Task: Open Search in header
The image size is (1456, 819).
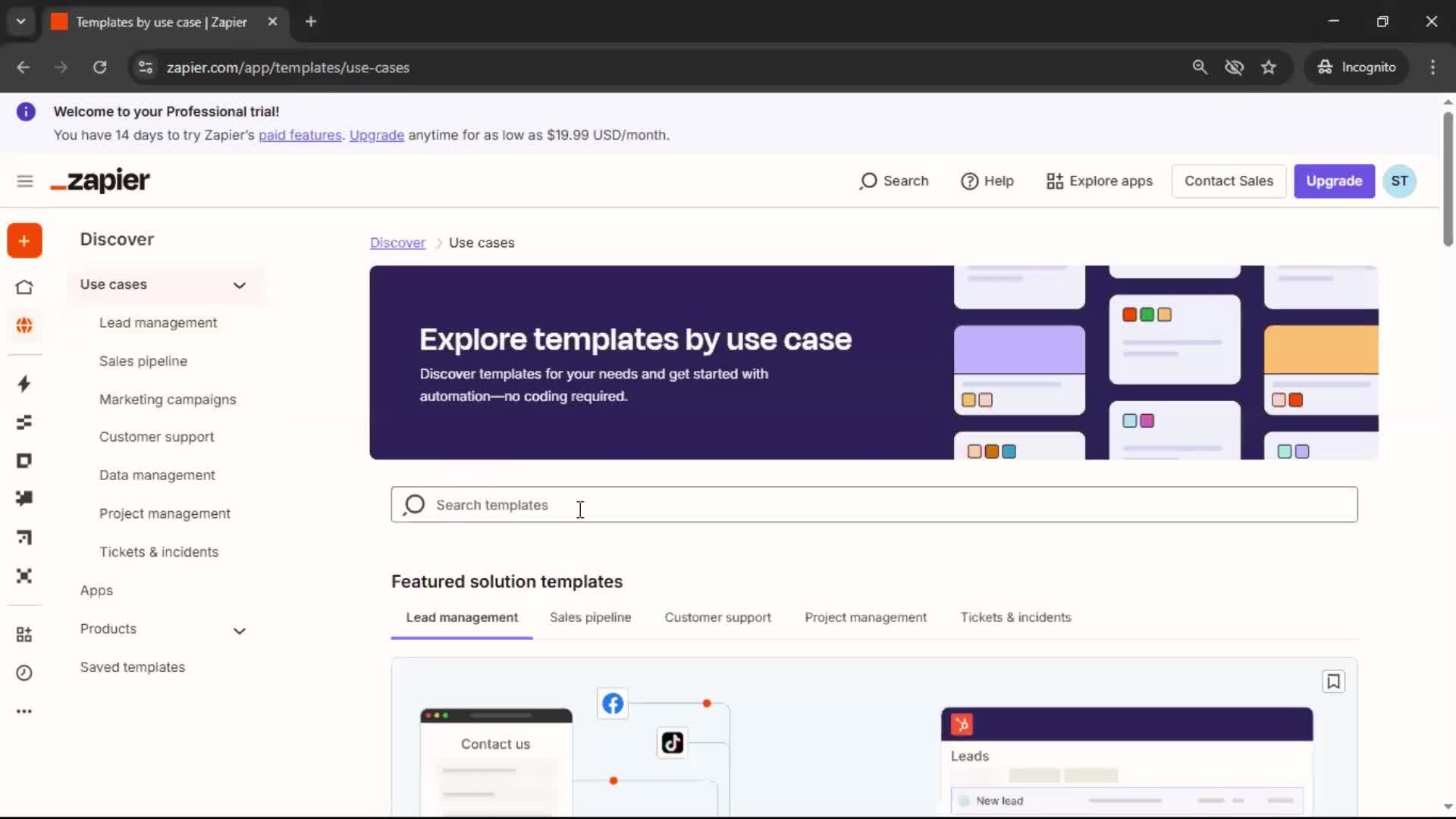Action: tap(894, 181)
